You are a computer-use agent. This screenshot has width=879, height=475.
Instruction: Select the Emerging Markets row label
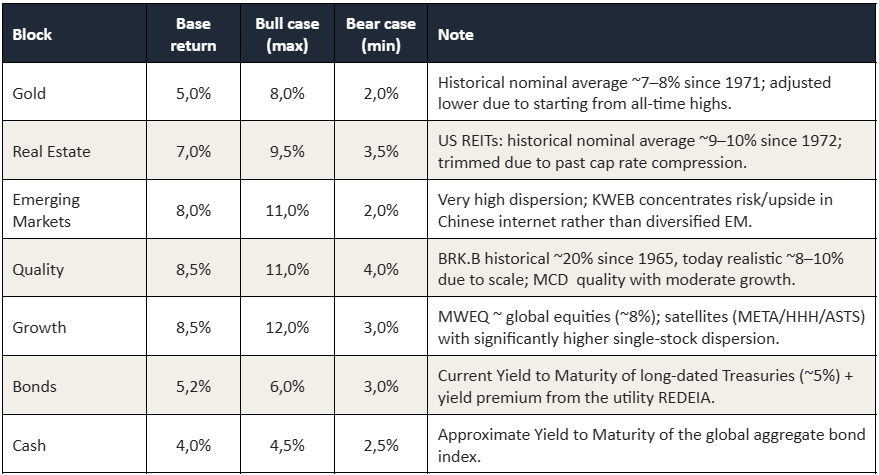75,209
